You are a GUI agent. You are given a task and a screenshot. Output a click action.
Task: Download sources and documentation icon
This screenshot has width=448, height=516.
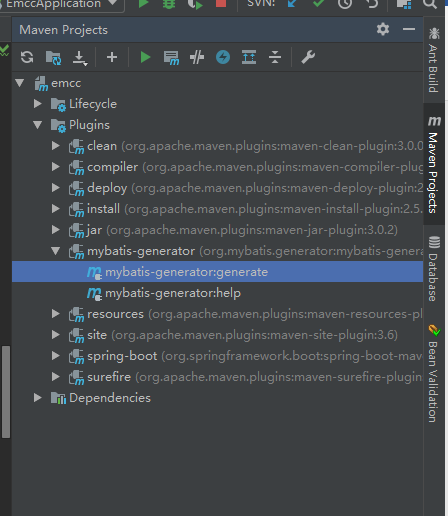point(80,58)
